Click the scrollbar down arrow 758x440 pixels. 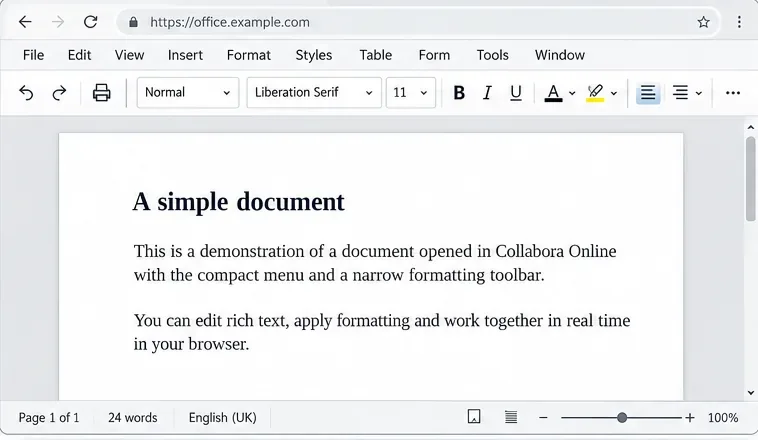[751, 393]
